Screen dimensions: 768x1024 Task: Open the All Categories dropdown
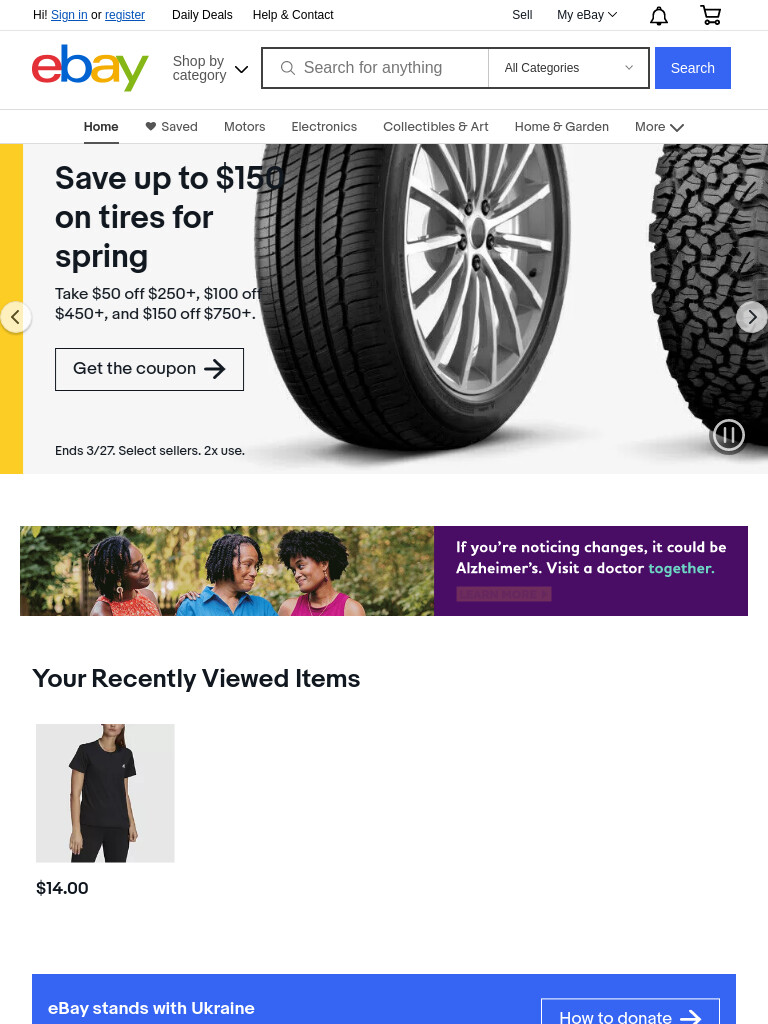[x=568, y=68]
